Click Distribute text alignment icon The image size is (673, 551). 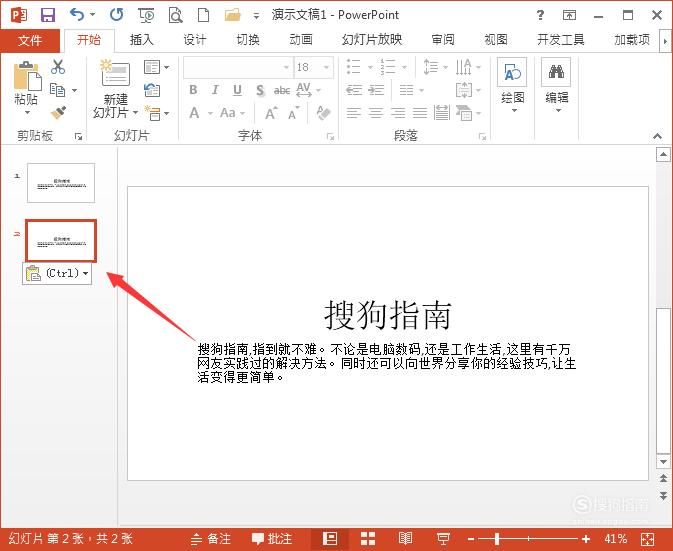coord(442,113)
